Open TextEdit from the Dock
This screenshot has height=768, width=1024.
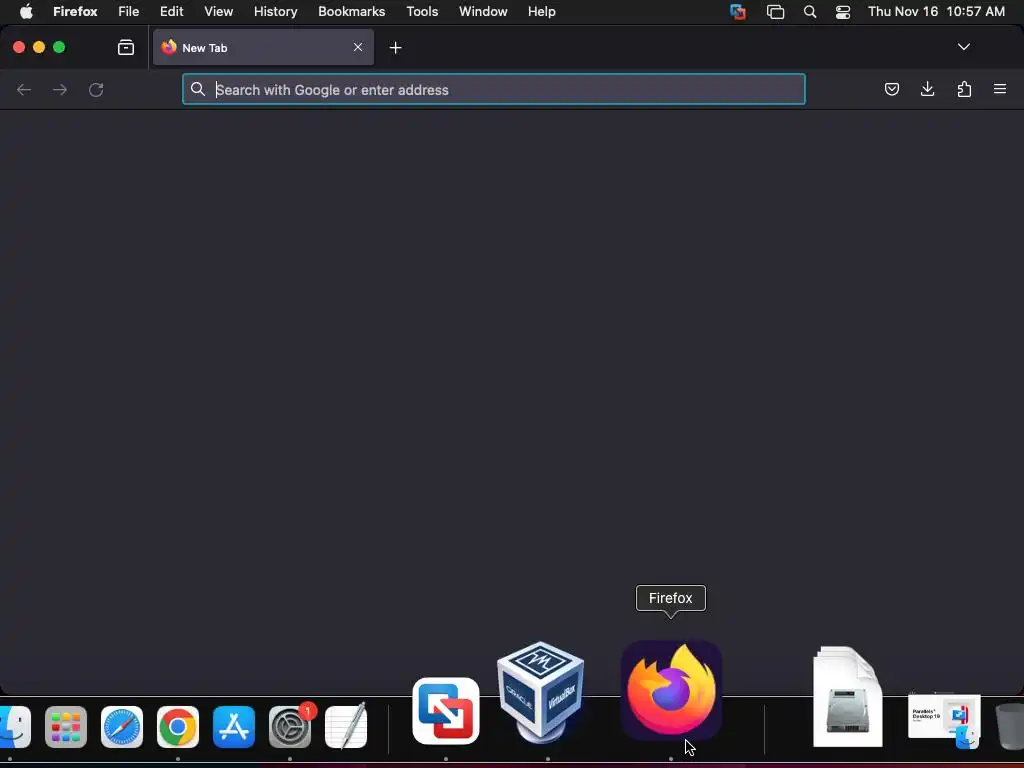click(x=346, y=726)
